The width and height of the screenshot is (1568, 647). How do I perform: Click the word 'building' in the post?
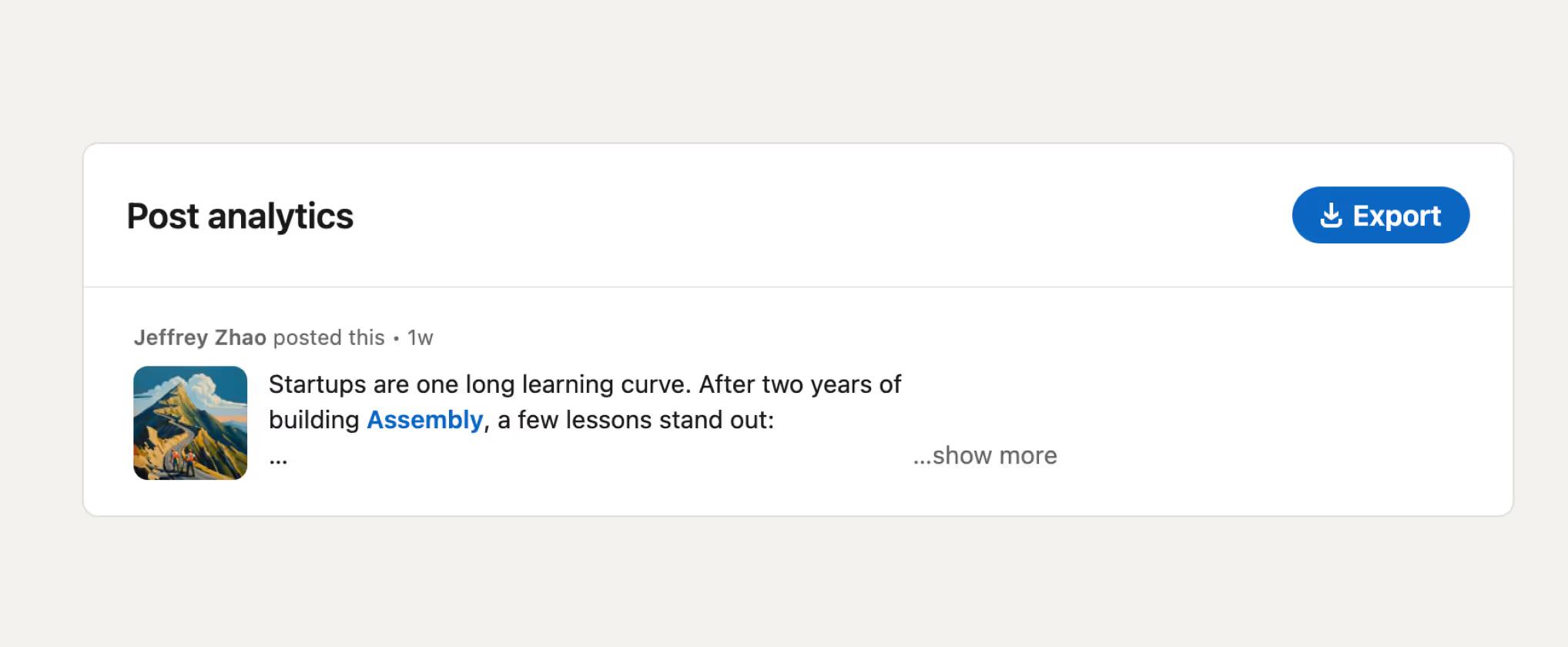click(x=314, y=420)
